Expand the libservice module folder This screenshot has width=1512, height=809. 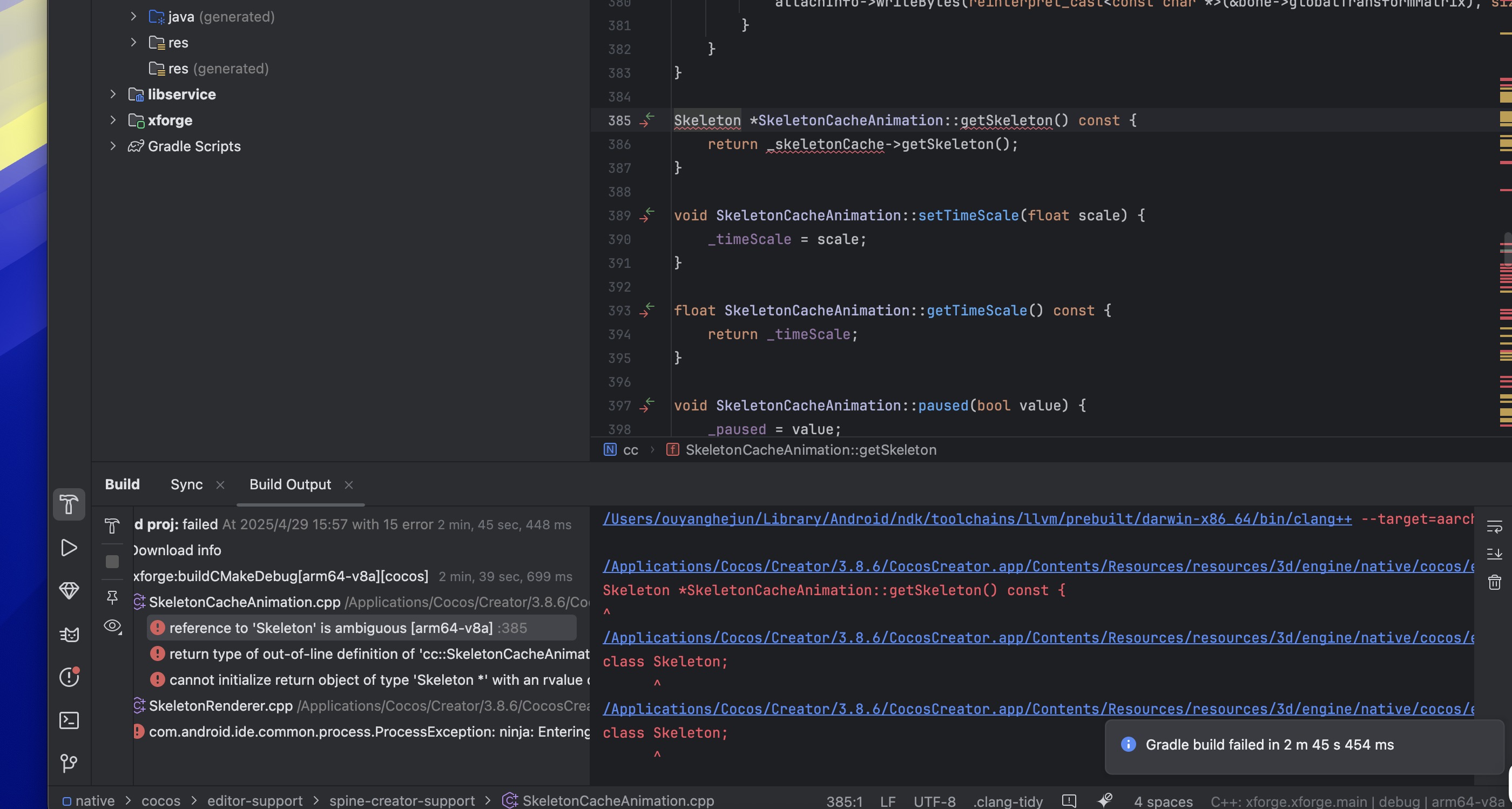coord(113,95)
